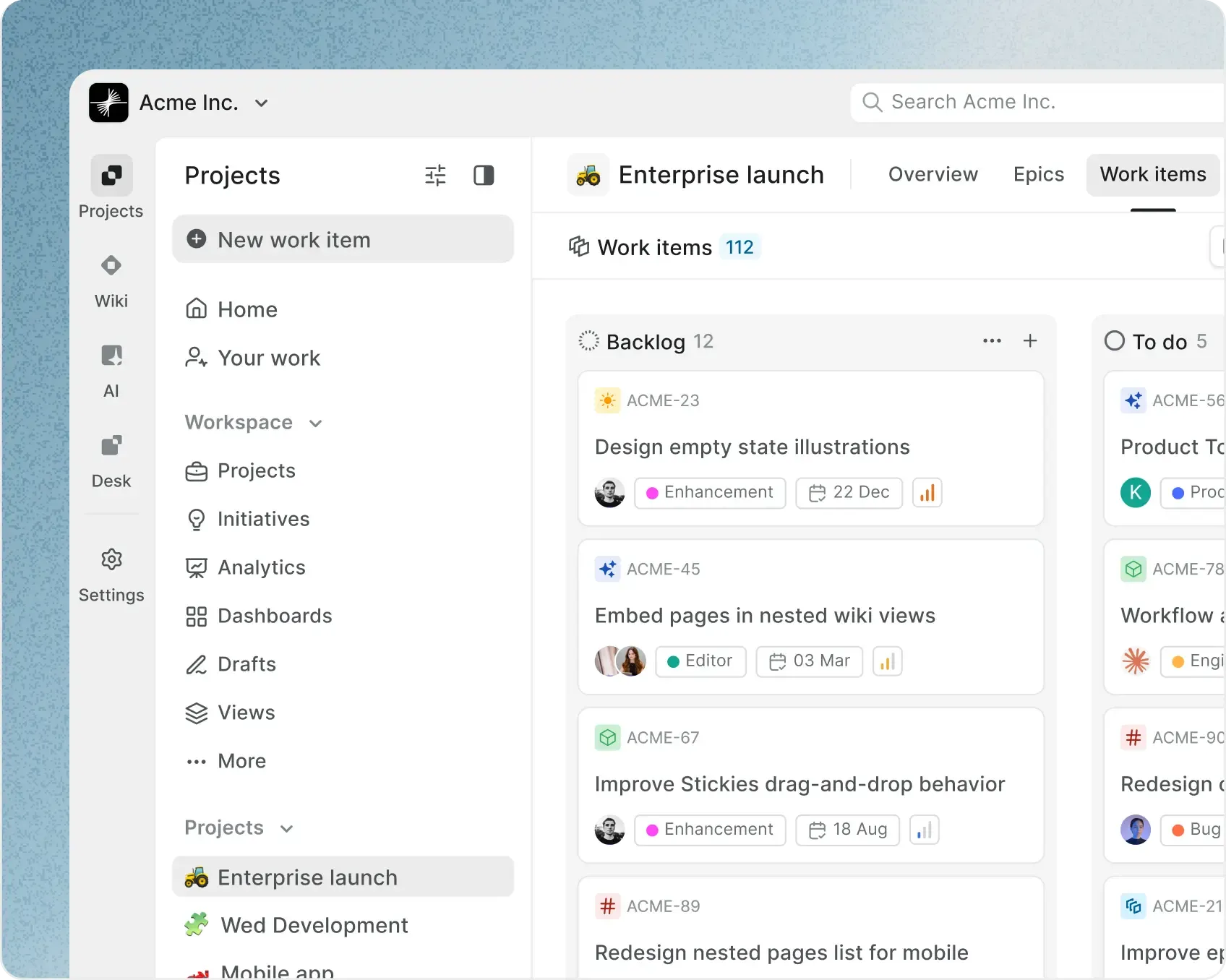Open Settings from the sidebar

[111, 575]
